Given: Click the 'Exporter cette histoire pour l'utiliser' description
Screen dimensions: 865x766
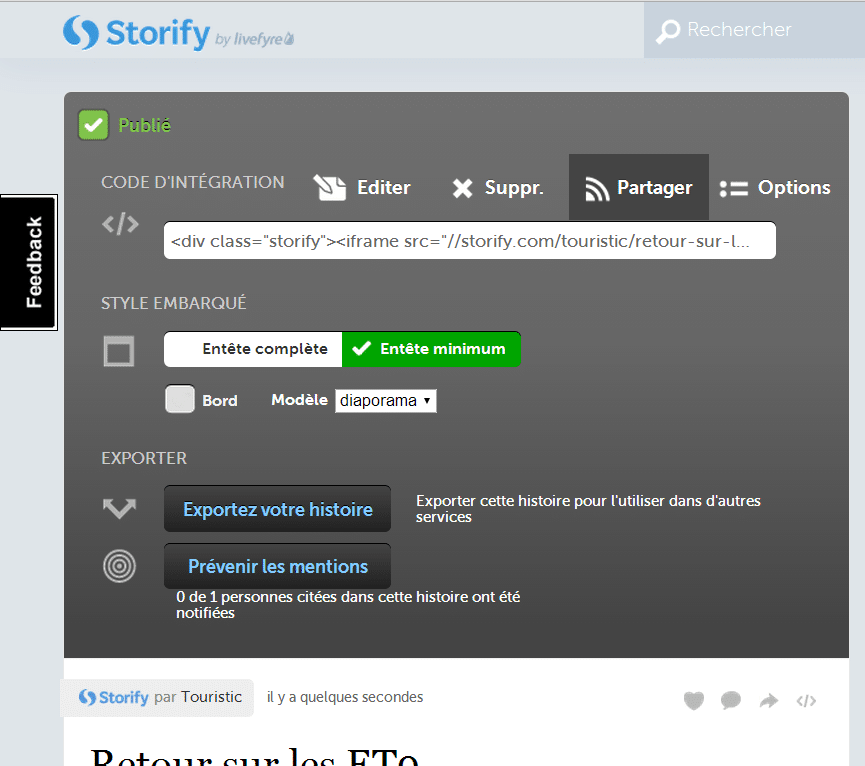Looking at the screenshot, I should (x=588, y=508).
